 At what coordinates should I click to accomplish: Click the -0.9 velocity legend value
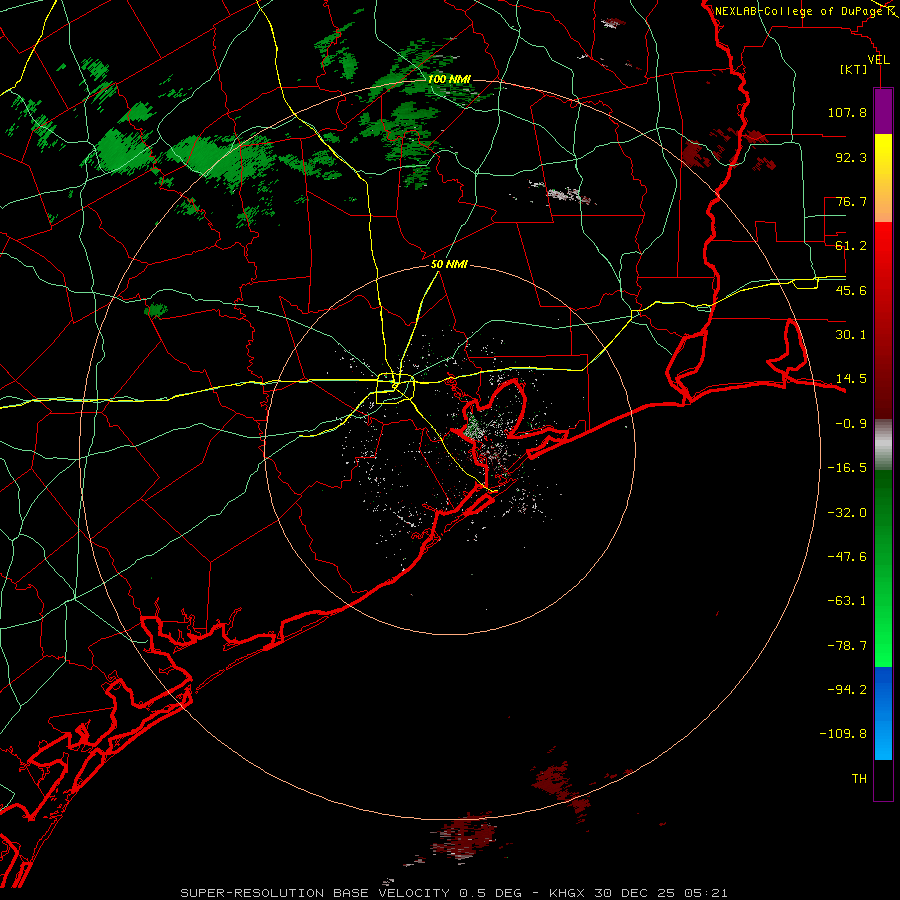click(851, 424)
